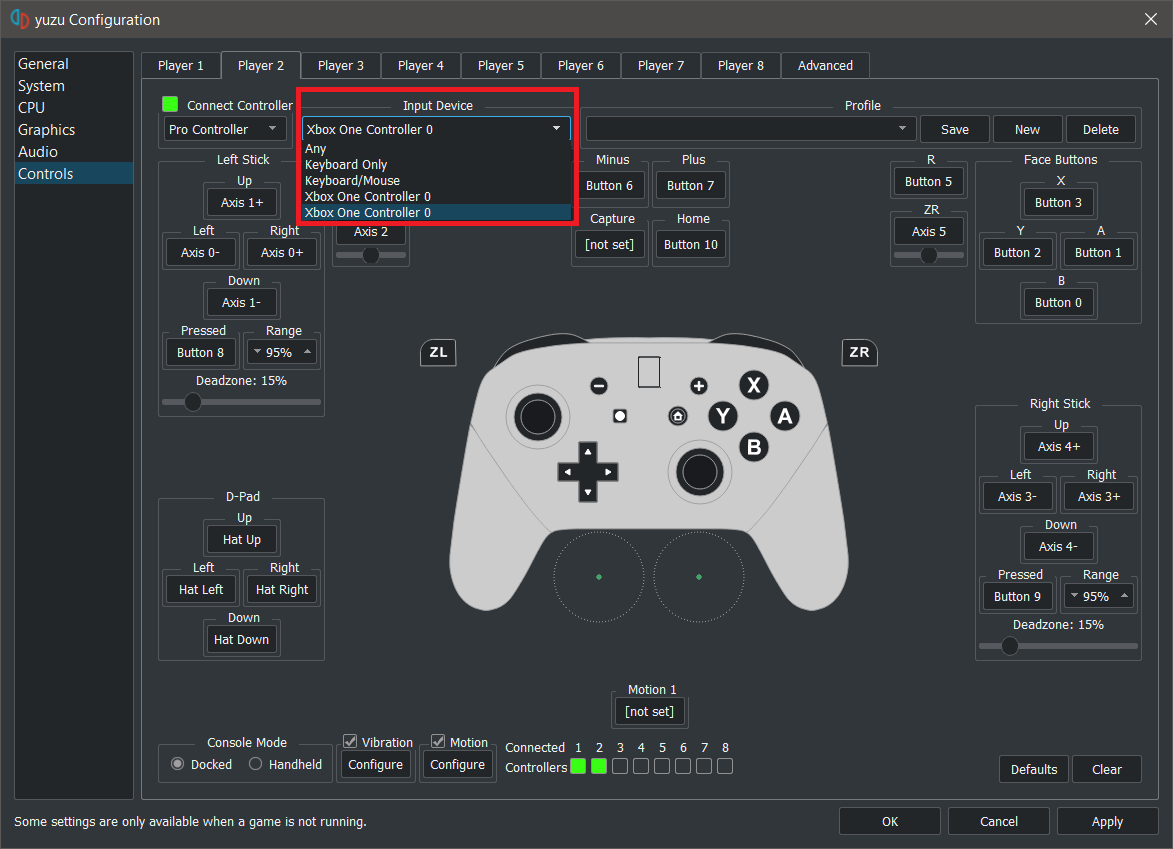
Task: Click the D-pad on controller image
Action: [588, 472]
